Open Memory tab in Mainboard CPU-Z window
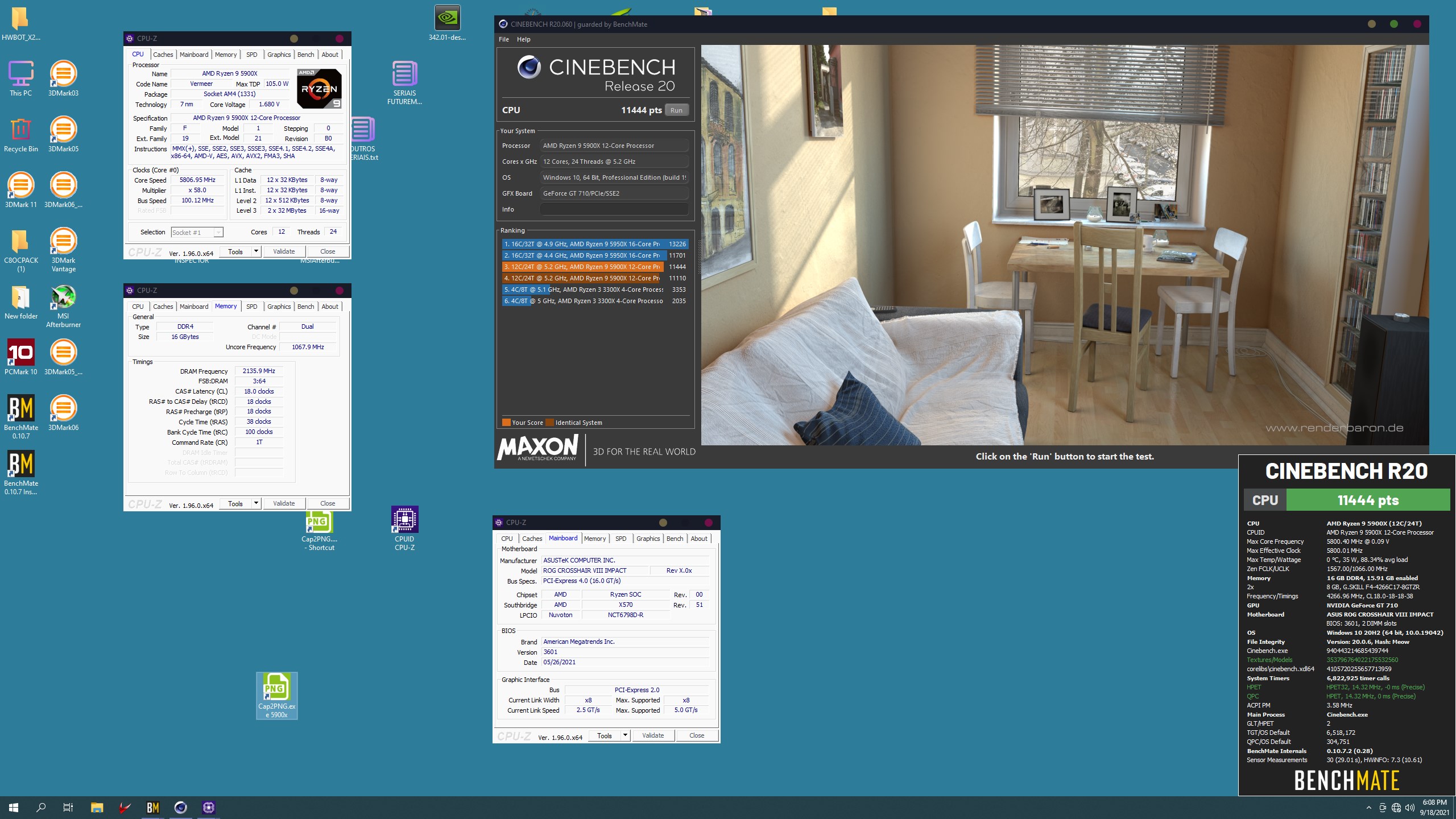This screenshot has height=819, width=1456. (x=595, y=539)
